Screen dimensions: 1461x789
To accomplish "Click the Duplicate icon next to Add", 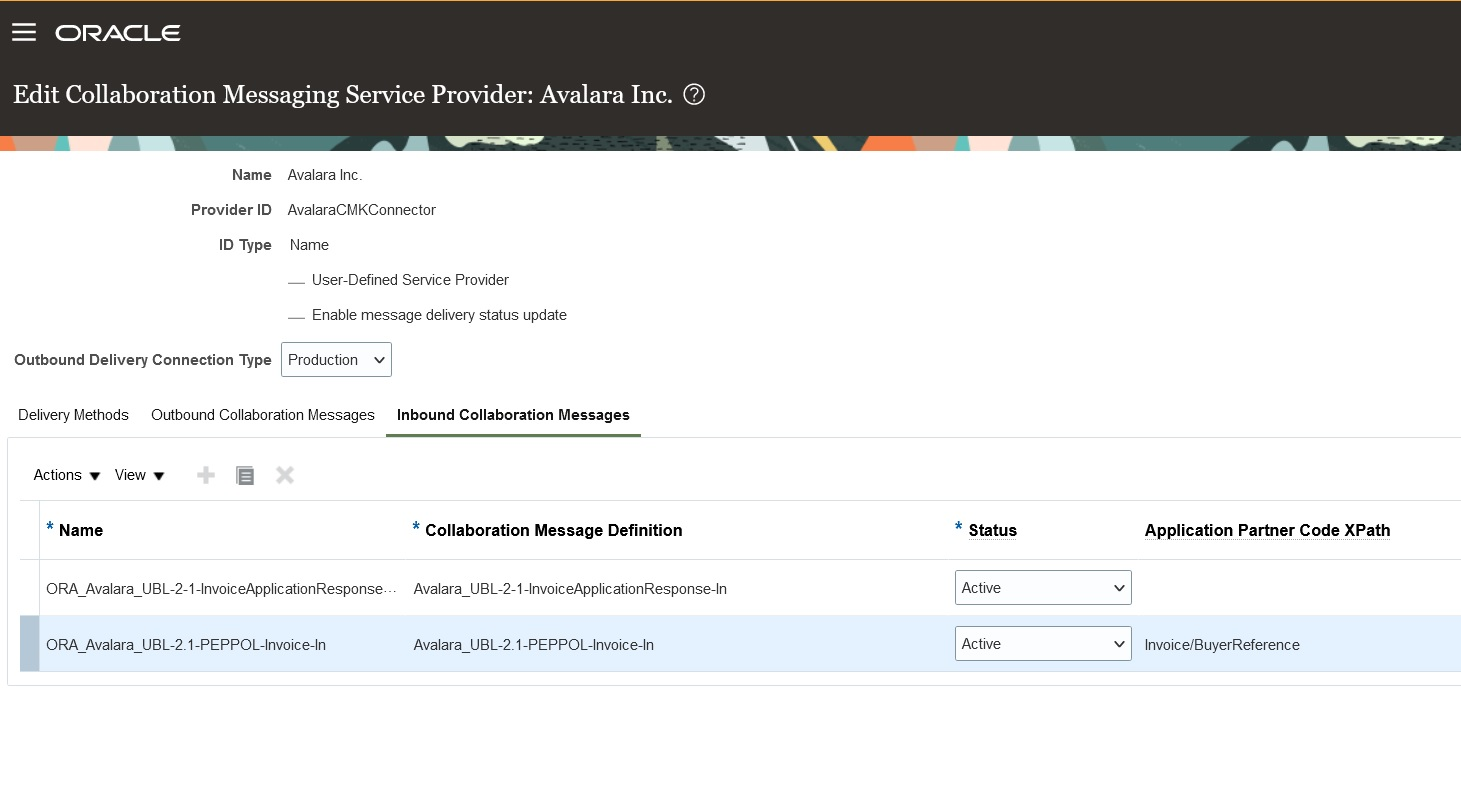I will 245,475.
